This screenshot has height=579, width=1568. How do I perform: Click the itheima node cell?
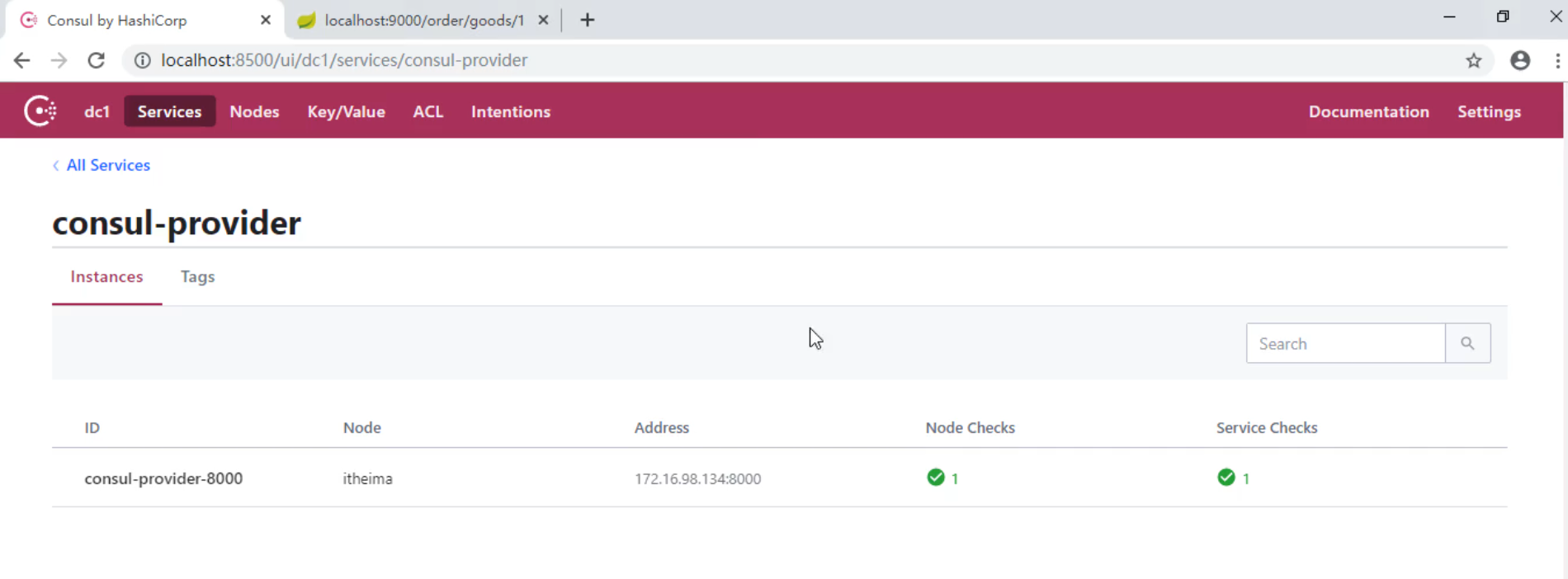coord(367,478)
